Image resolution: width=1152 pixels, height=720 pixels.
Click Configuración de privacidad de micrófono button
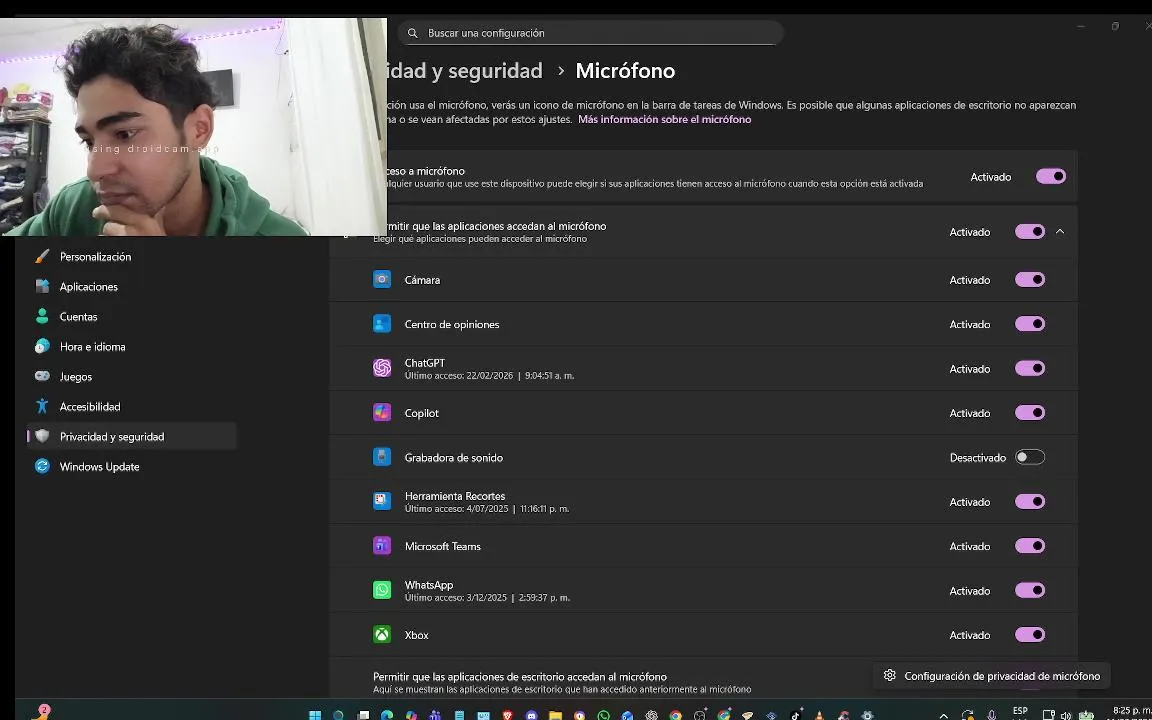[991, 676]
